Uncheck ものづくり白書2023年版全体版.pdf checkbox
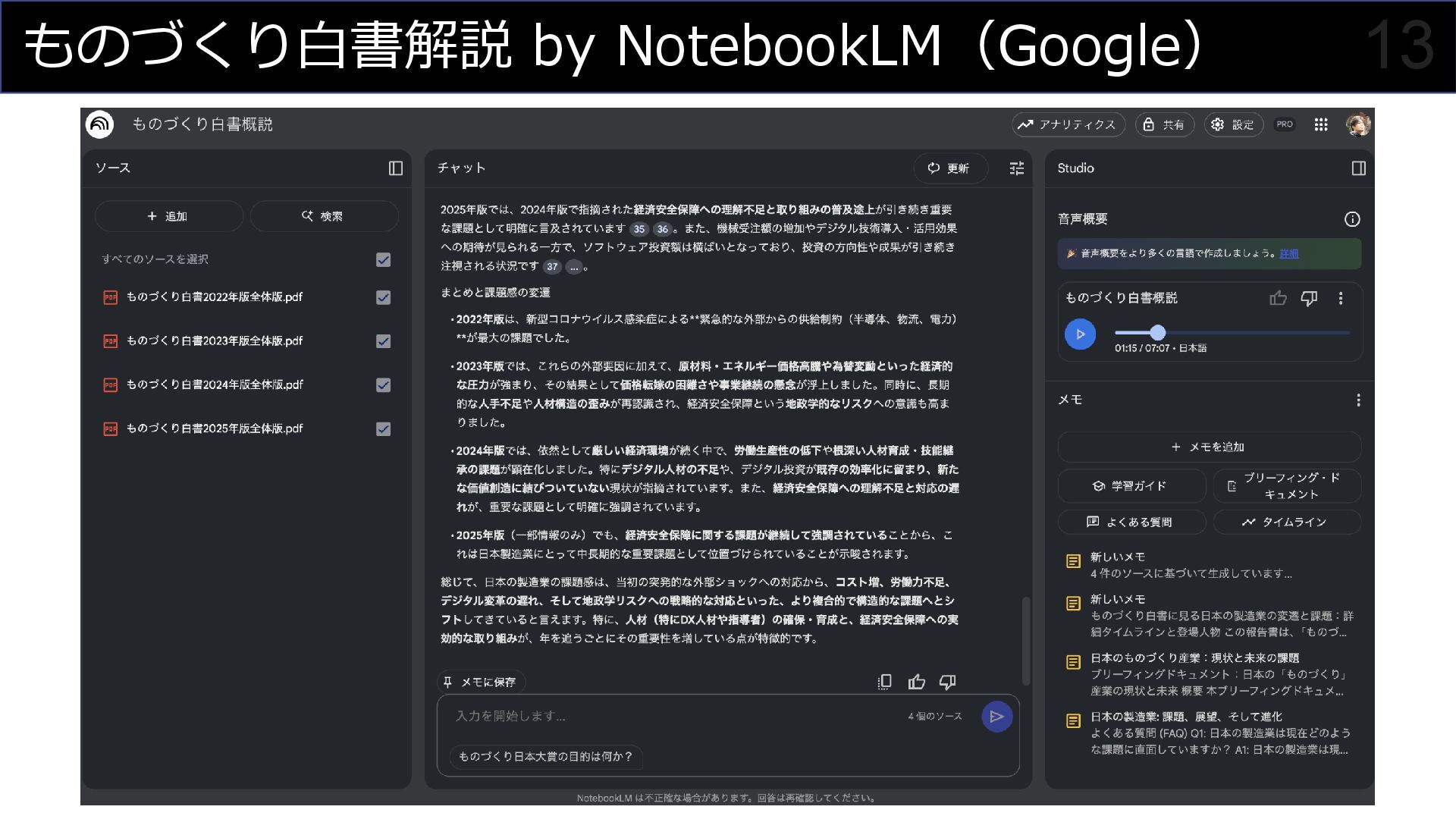 pyautogui.click(x=383, y=341)
